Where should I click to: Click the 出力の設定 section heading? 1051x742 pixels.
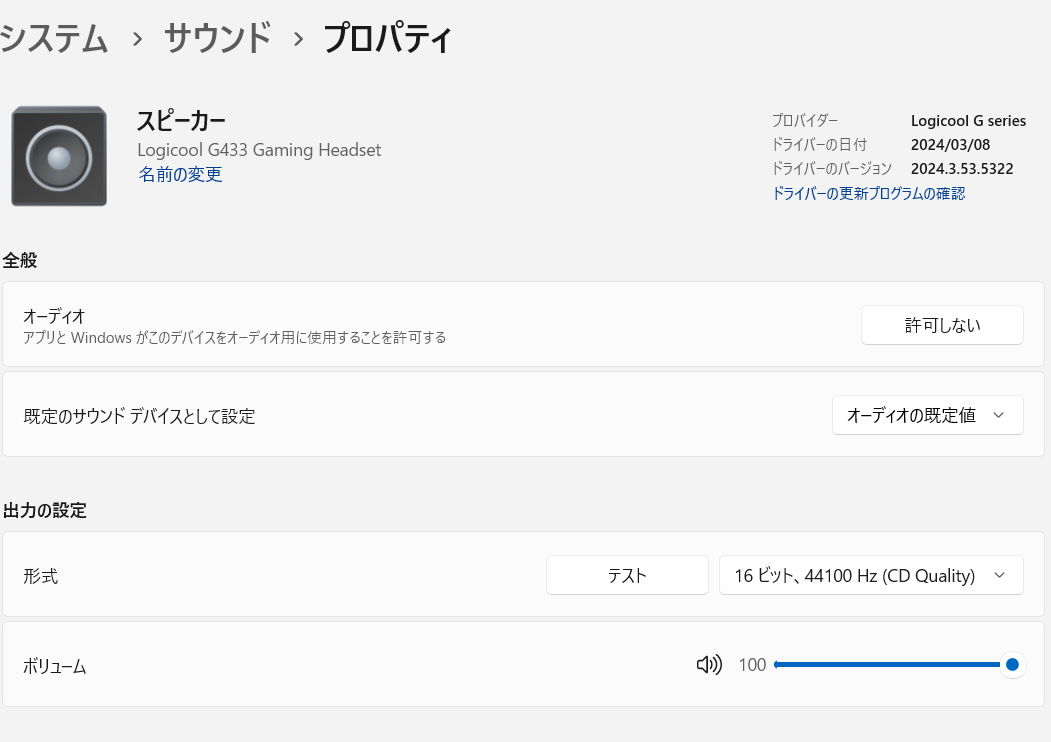click(45, 510)
